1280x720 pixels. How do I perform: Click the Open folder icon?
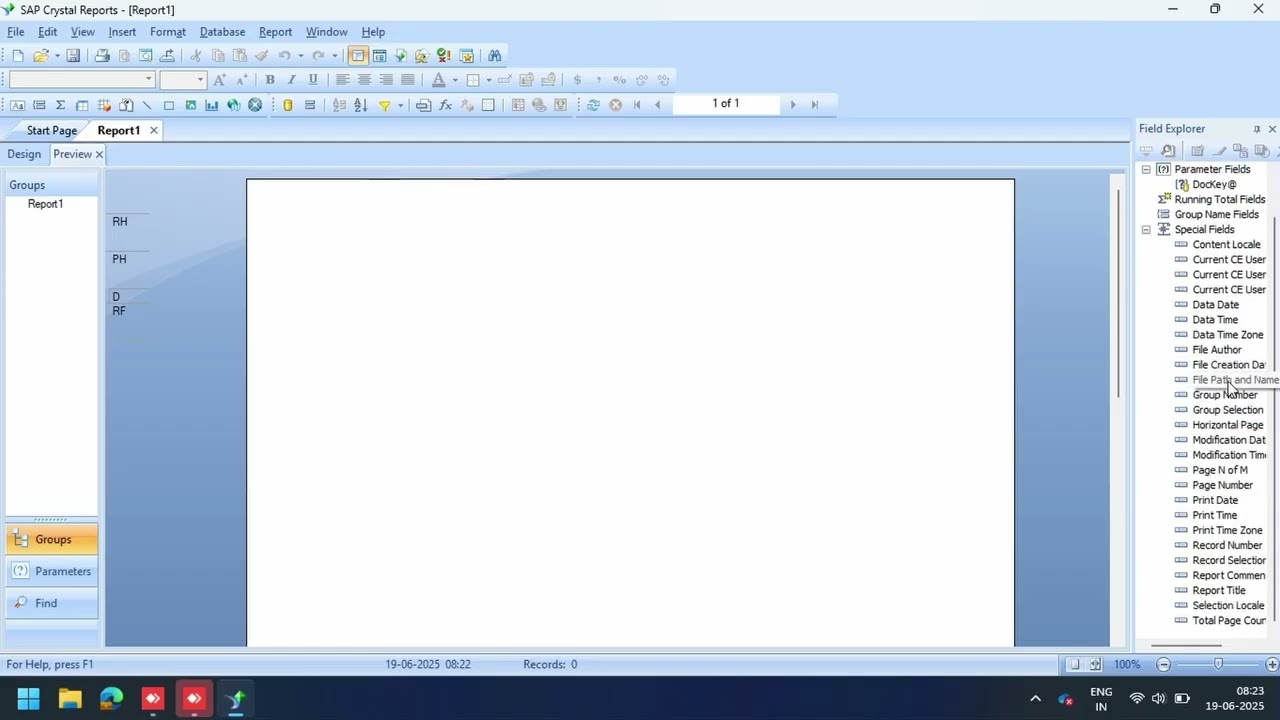click(40, 56)
